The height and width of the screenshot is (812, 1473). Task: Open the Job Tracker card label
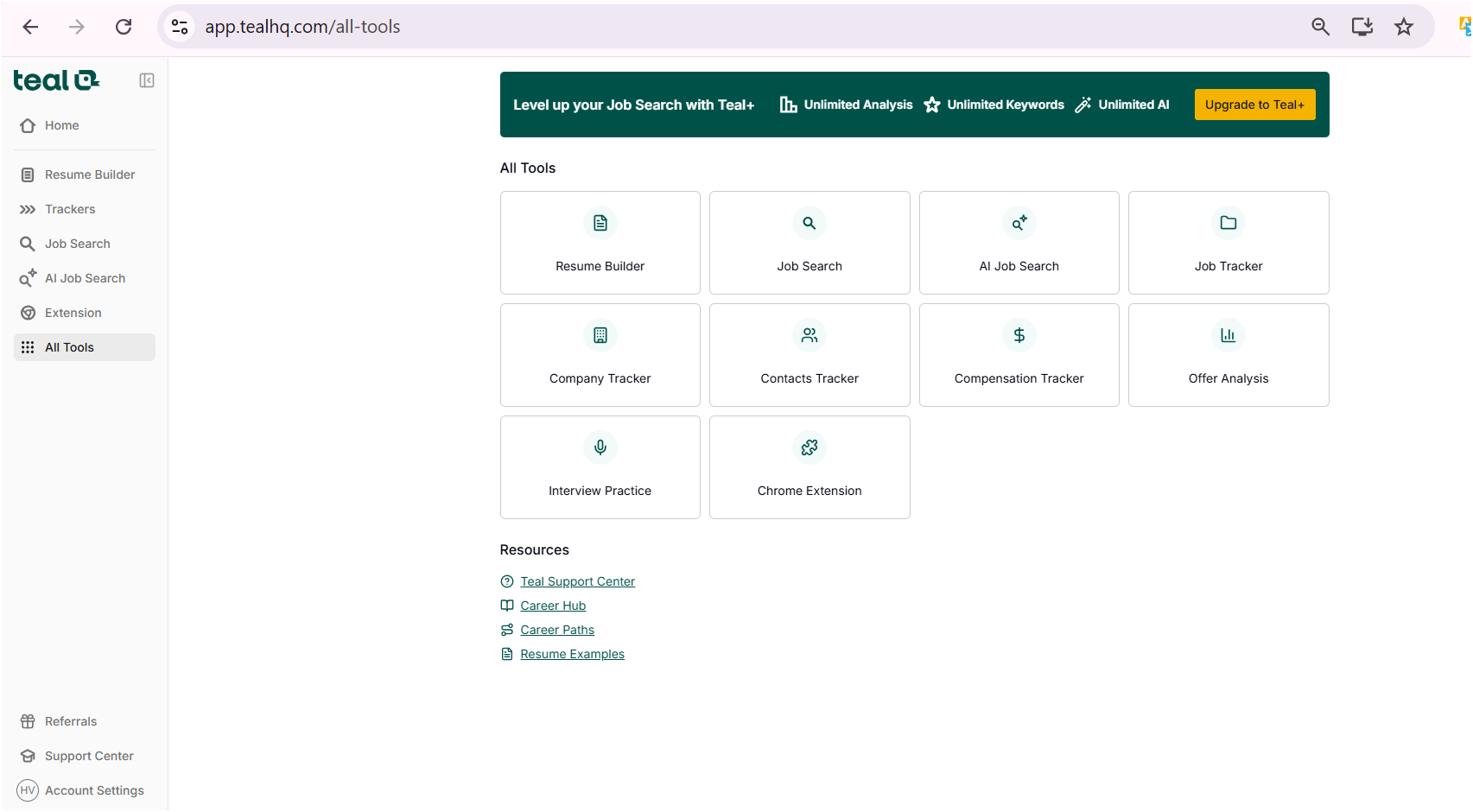click(x=1229, y=266)
